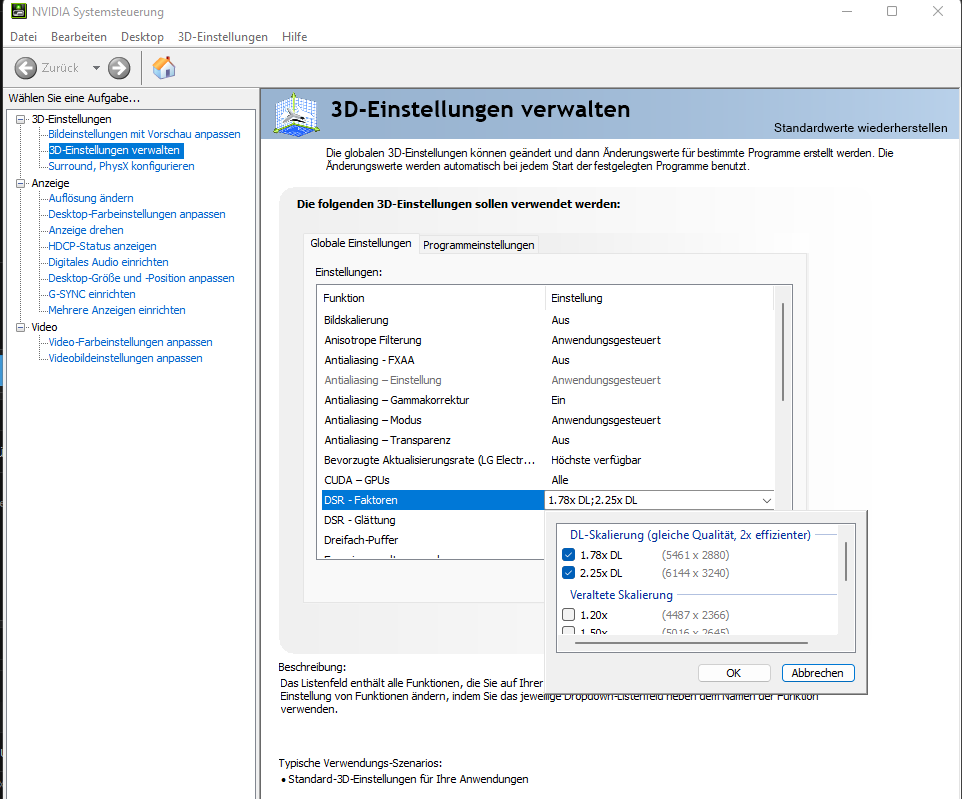Click the Einstellung column header
Screen dimensions: 962x799
660,298
